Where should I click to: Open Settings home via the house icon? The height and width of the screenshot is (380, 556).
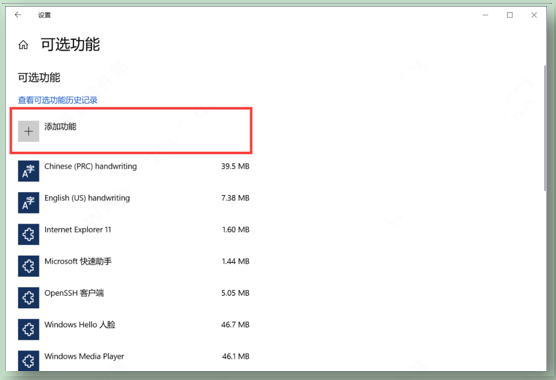tap(23, 45)
